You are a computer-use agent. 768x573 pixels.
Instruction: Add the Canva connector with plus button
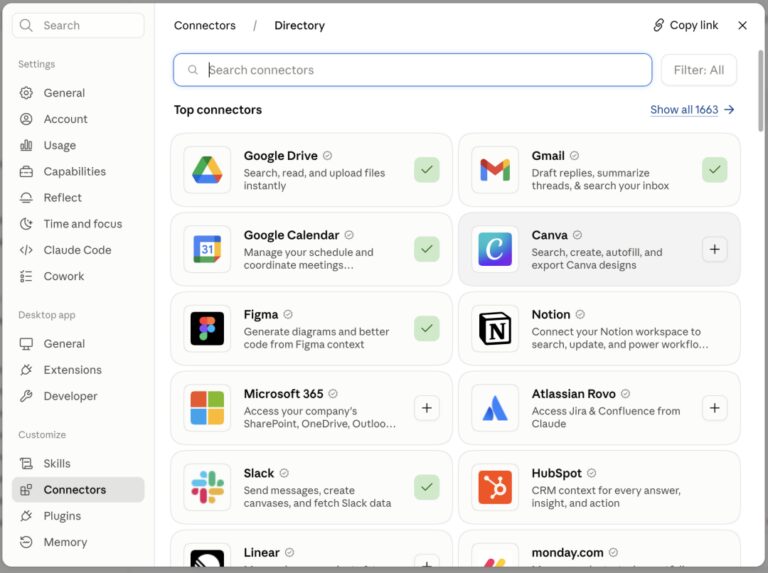pyautogui.click(x=715, y=249)
